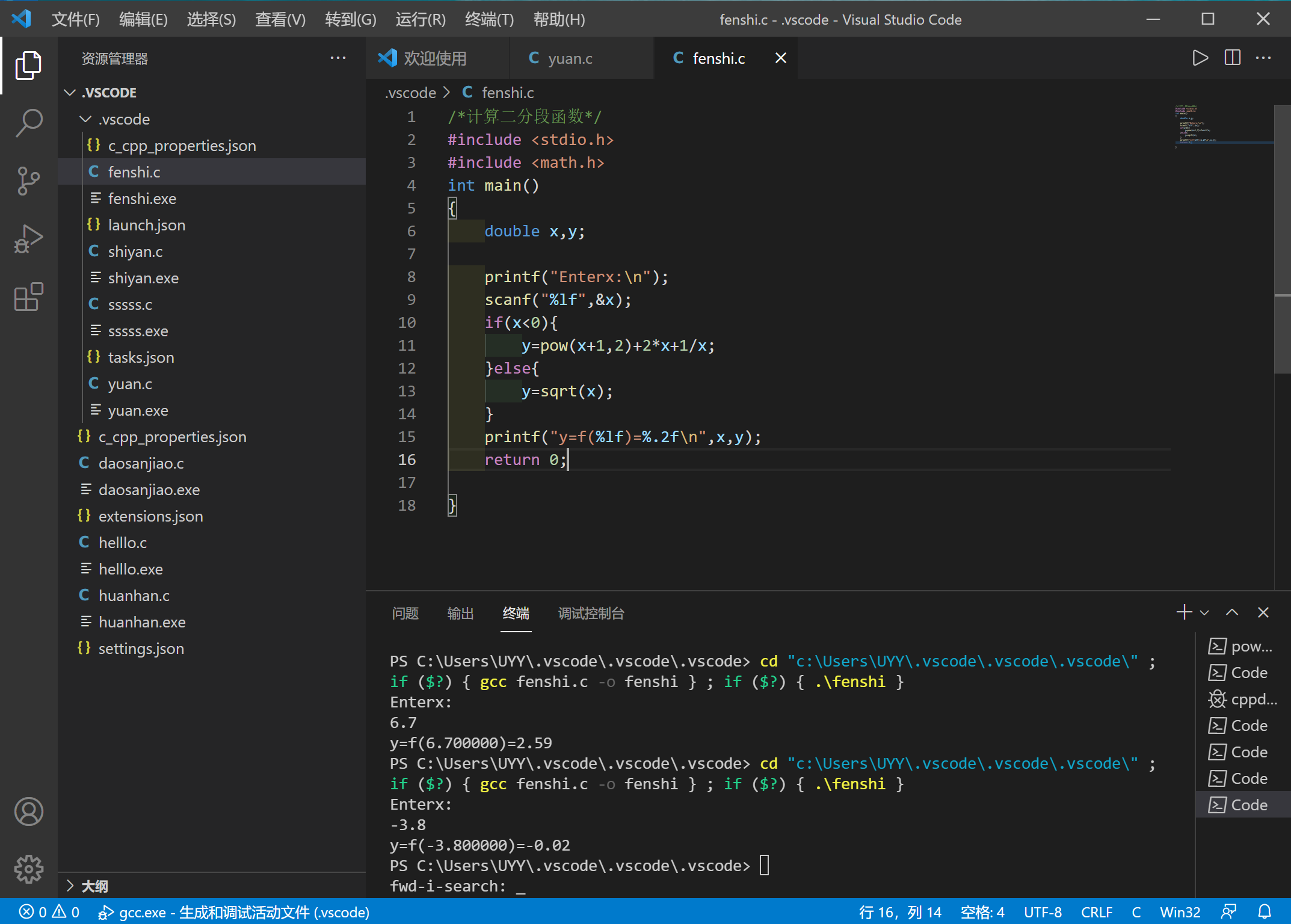Open the Search view in activity bar
Screen dimensions: 1291x924
pos(28,123)
